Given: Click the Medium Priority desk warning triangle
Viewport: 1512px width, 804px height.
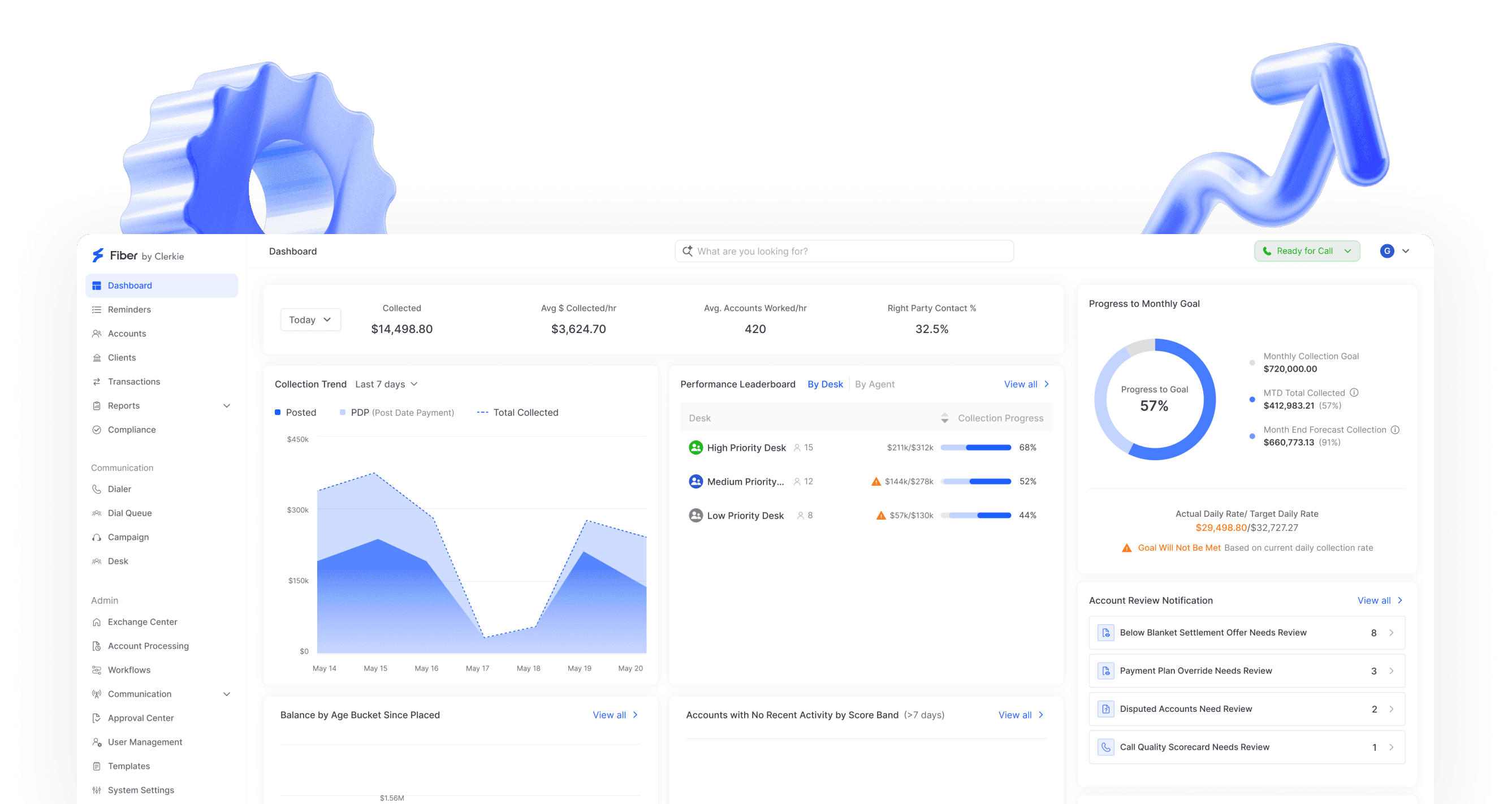Looking at the screenshot, I should click(x=876, y=482).
